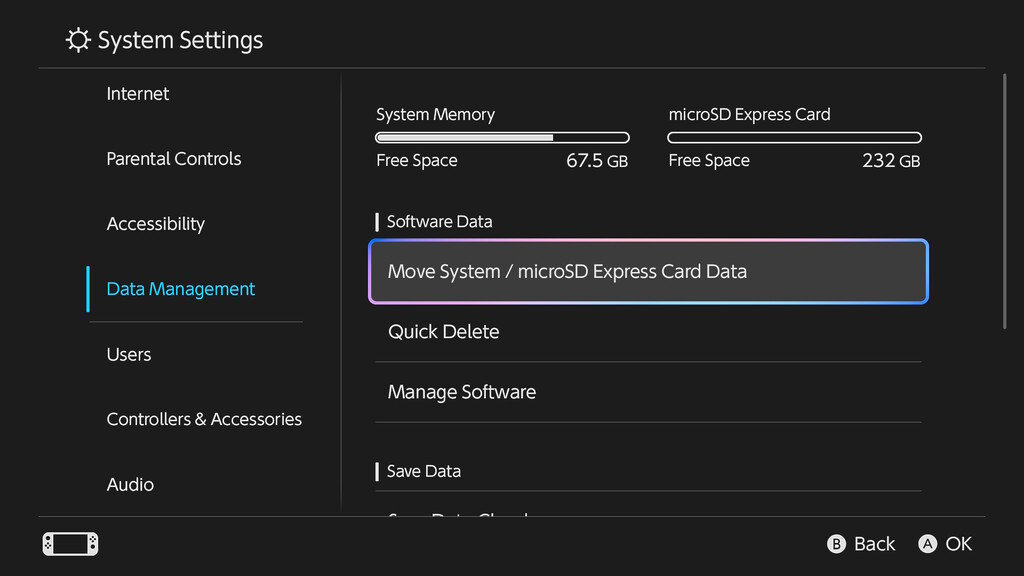The height and width of the screenshot is (576, 1024).
Task: Select Accessibility from the sidebar
Action: point(156,224)
